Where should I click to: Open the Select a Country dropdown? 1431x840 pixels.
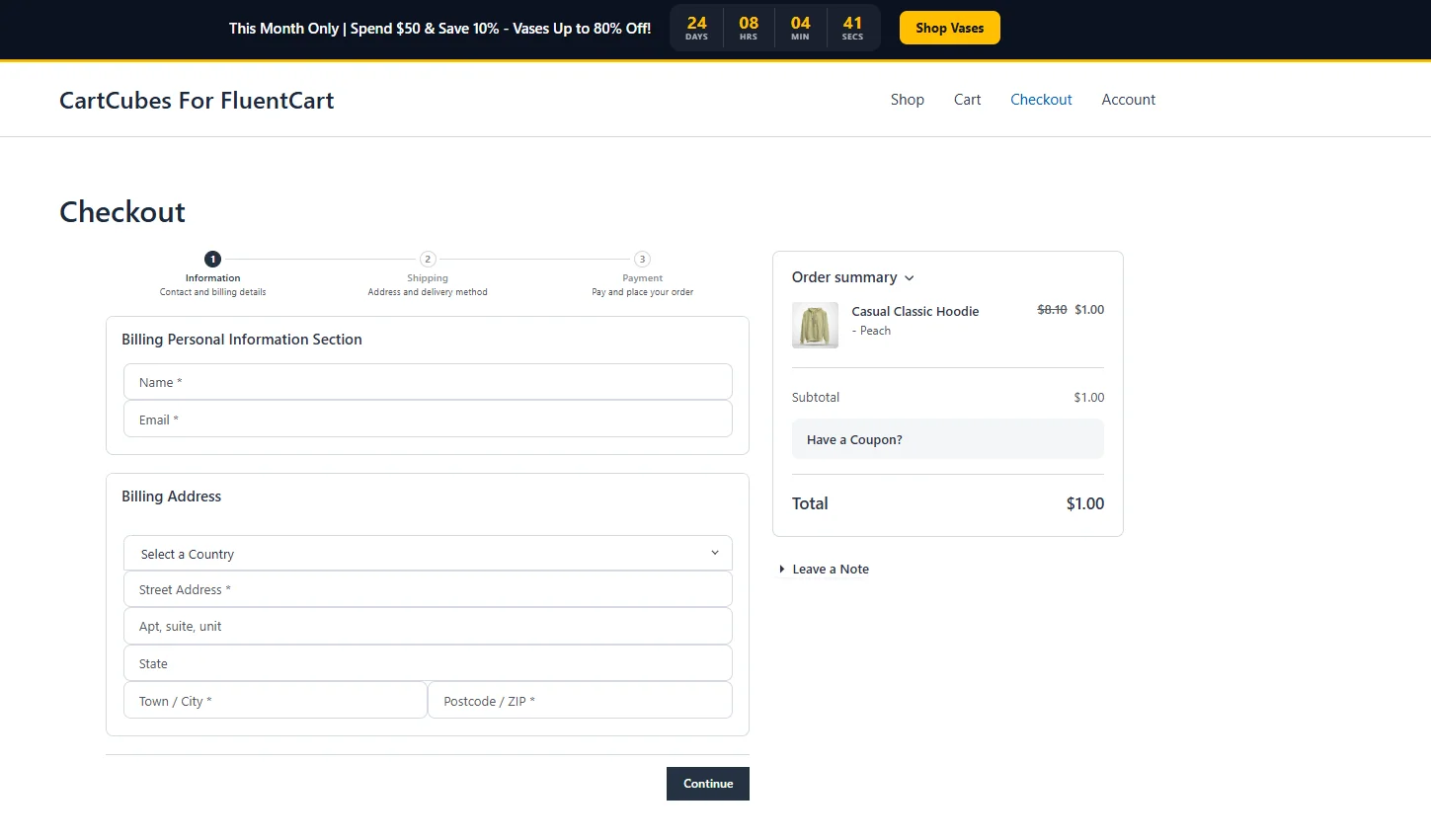point(428,554)
